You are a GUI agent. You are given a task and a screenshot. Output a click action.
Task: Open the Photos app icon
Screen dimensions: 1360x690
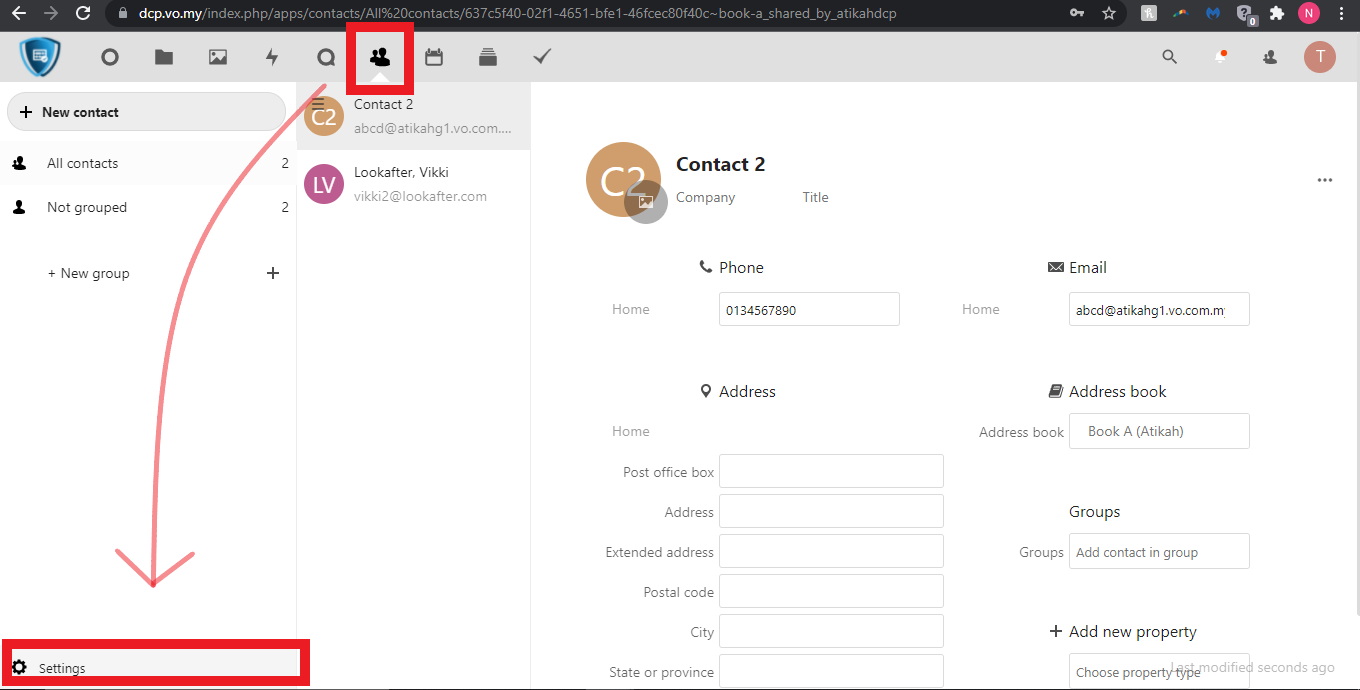[218, 58]
